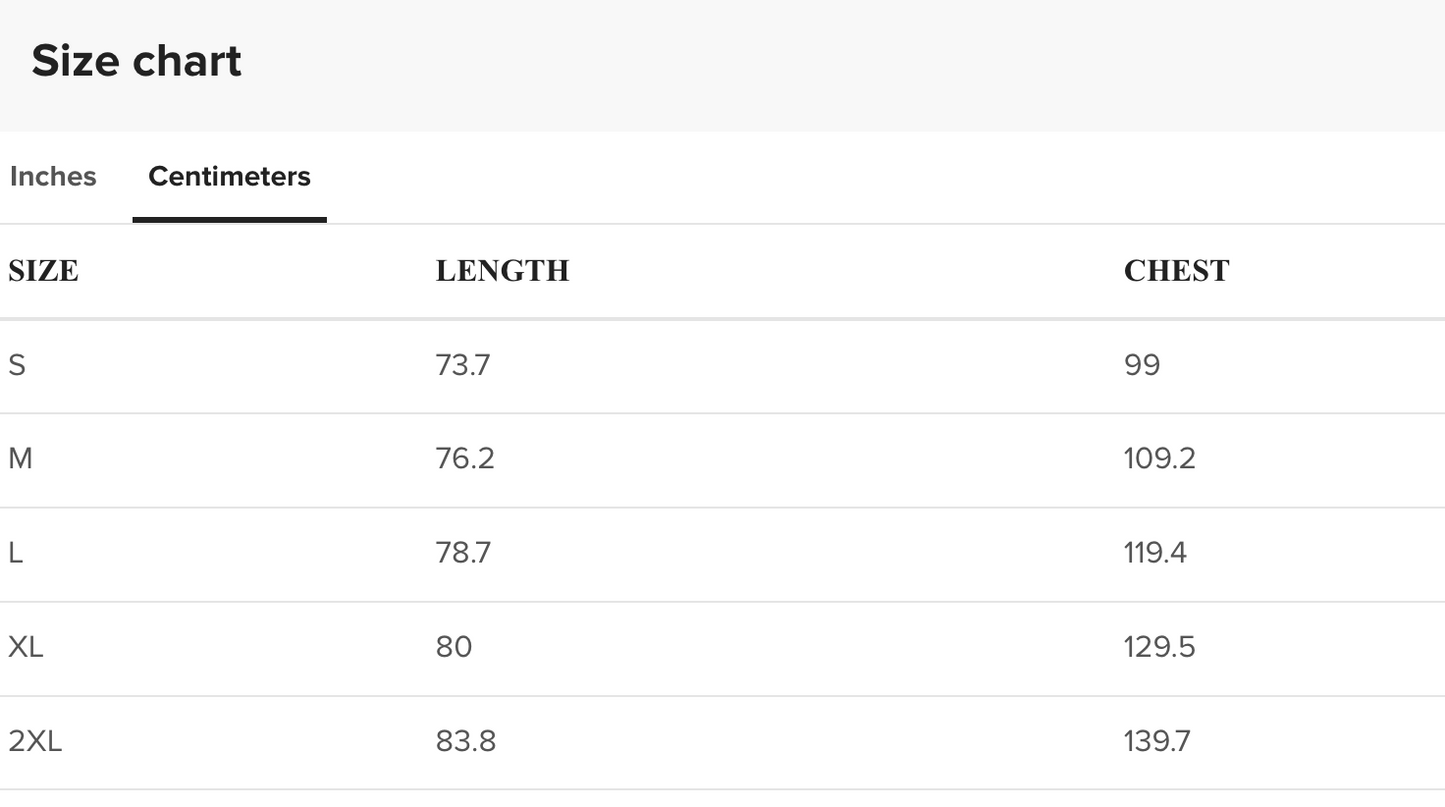
Task: Click the CHEST column header
Action: click(x=1176, y=271)
